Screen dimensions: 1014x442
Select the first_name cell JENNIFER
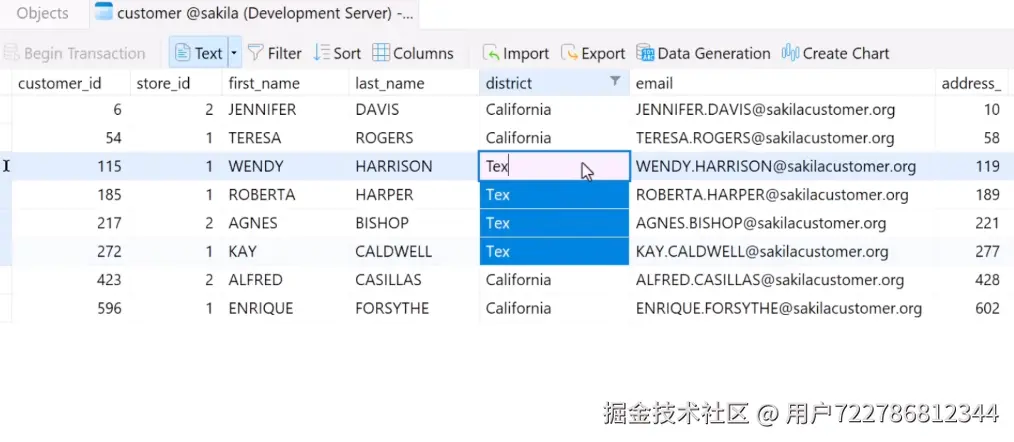(x=264, y=109)
